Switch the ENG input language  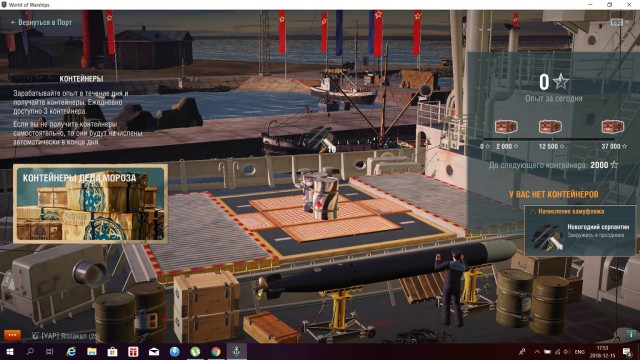click(x=580, y=352)
